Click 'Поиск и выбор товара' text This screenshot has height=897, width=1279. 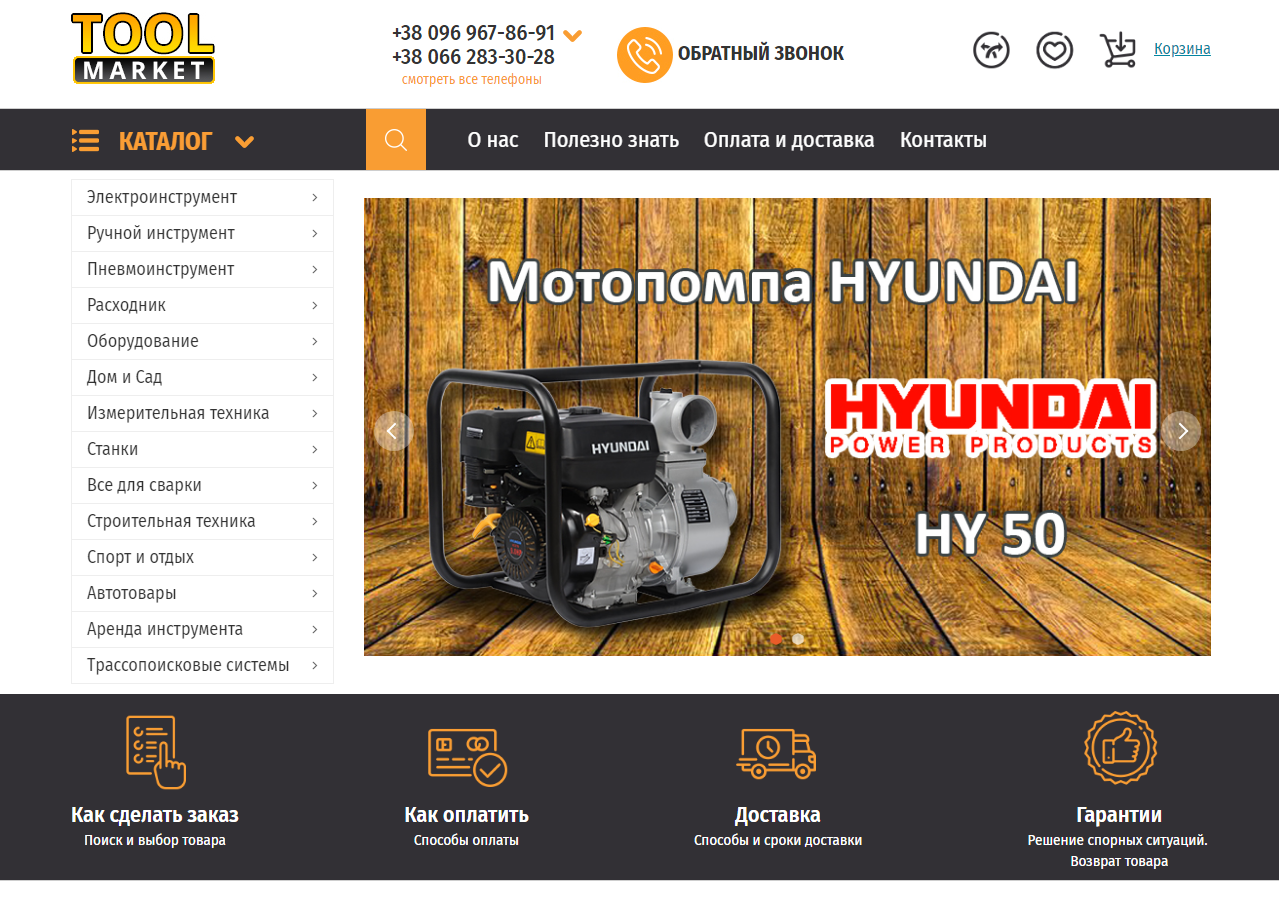[x=155, y=840]
